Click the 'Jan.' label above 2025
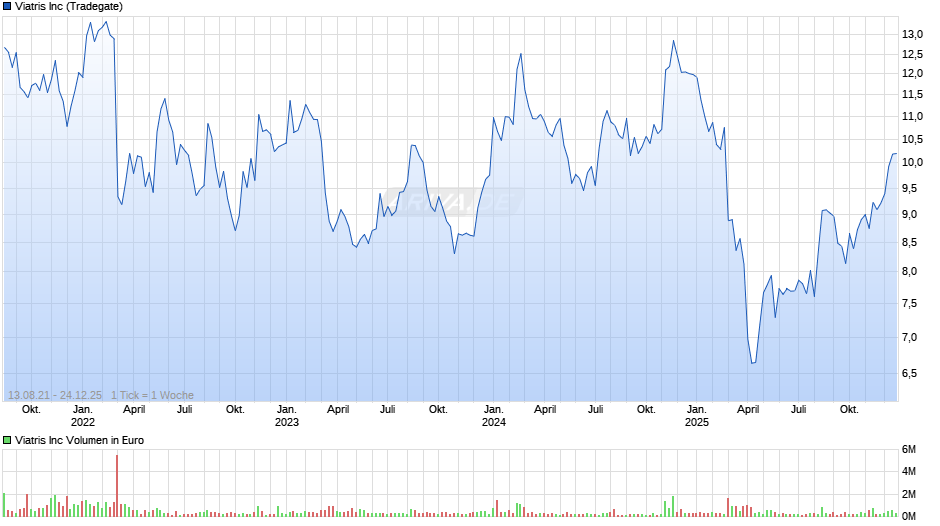 point(697,409)
